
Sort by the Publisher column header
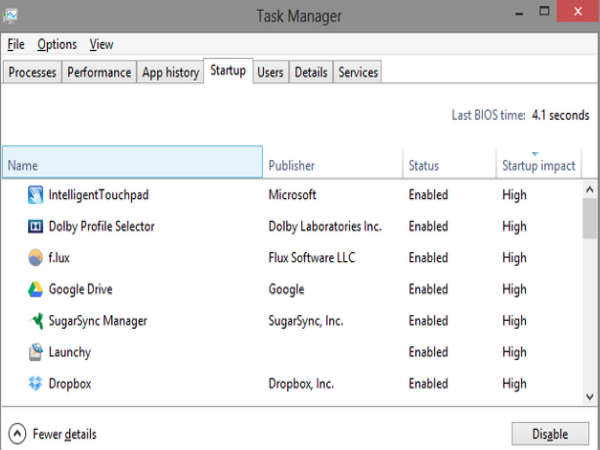point(333,162)
